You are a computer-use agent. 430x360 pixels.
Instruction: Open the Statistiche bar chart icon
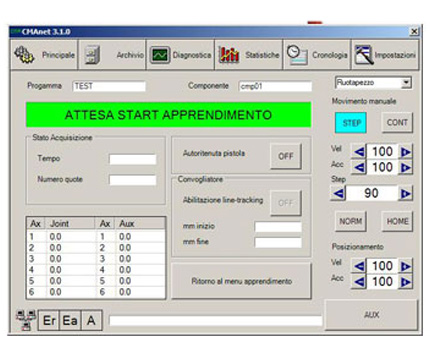pyautogui.click(x=229, y=55)
